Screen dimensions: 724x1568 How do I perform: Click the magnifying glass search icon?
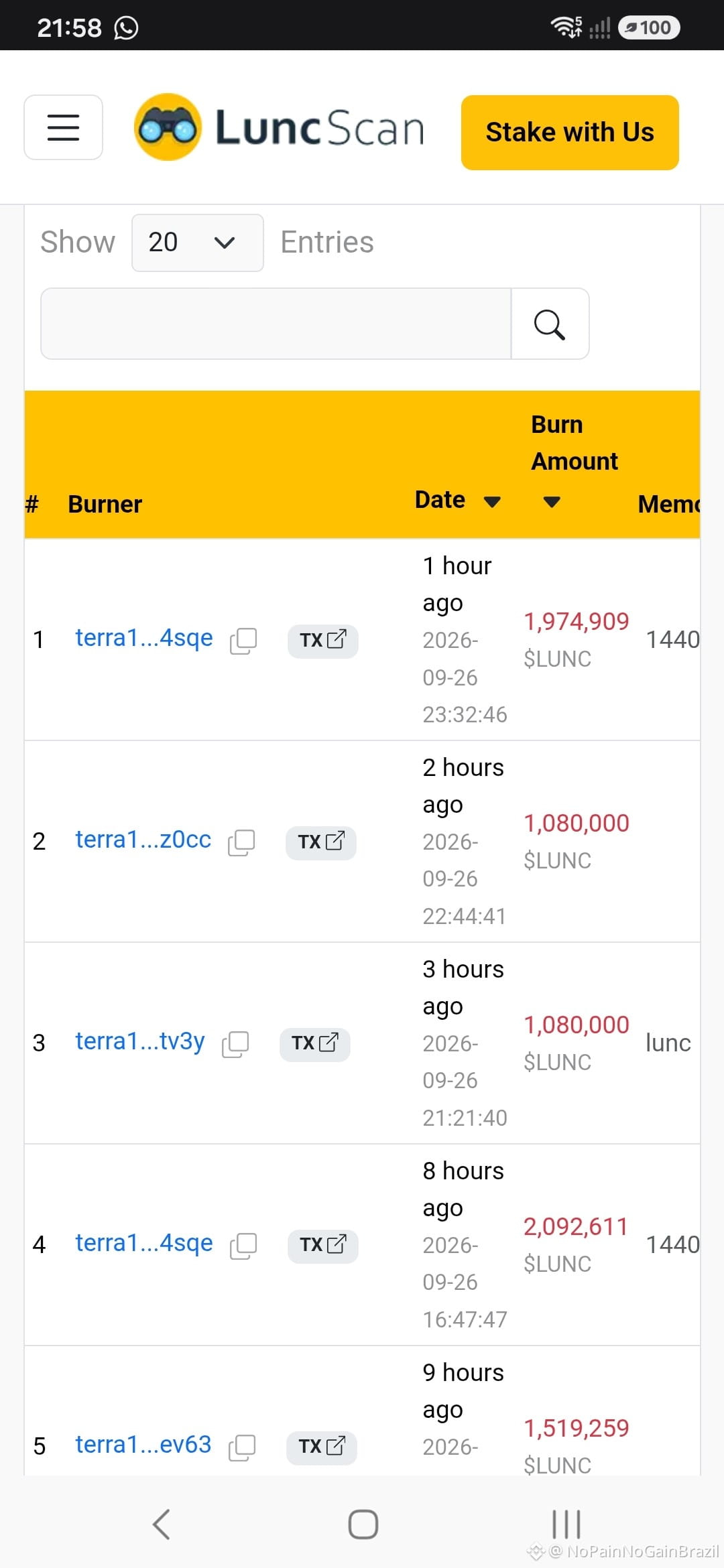(550, 324)
